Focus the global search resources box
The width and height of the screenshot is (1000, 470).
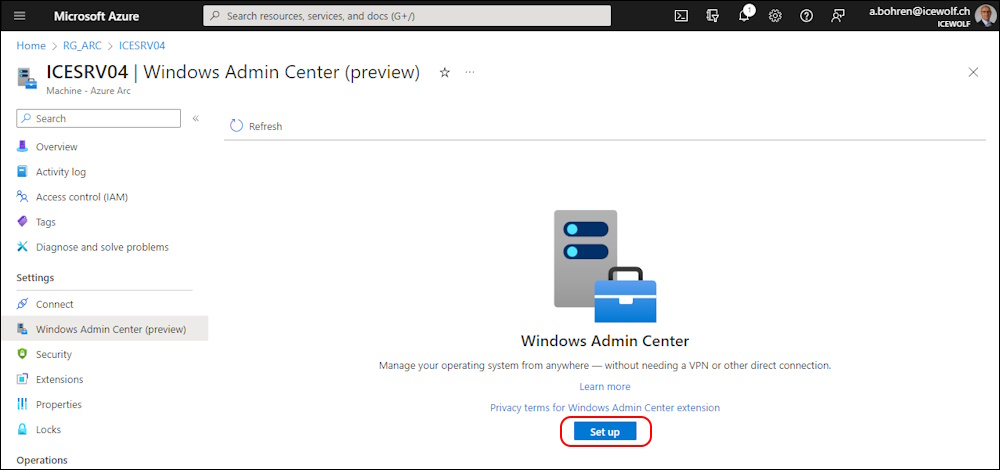coord(407,16)
